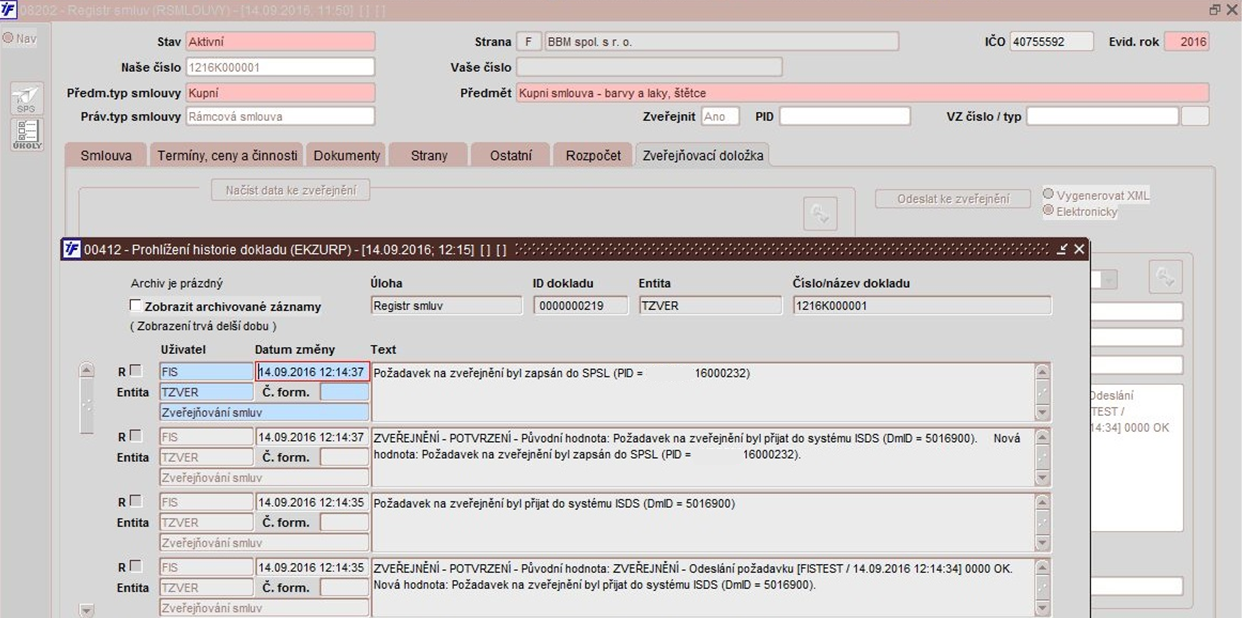Click the IF logo of history dialog

[x=71, y=249]
